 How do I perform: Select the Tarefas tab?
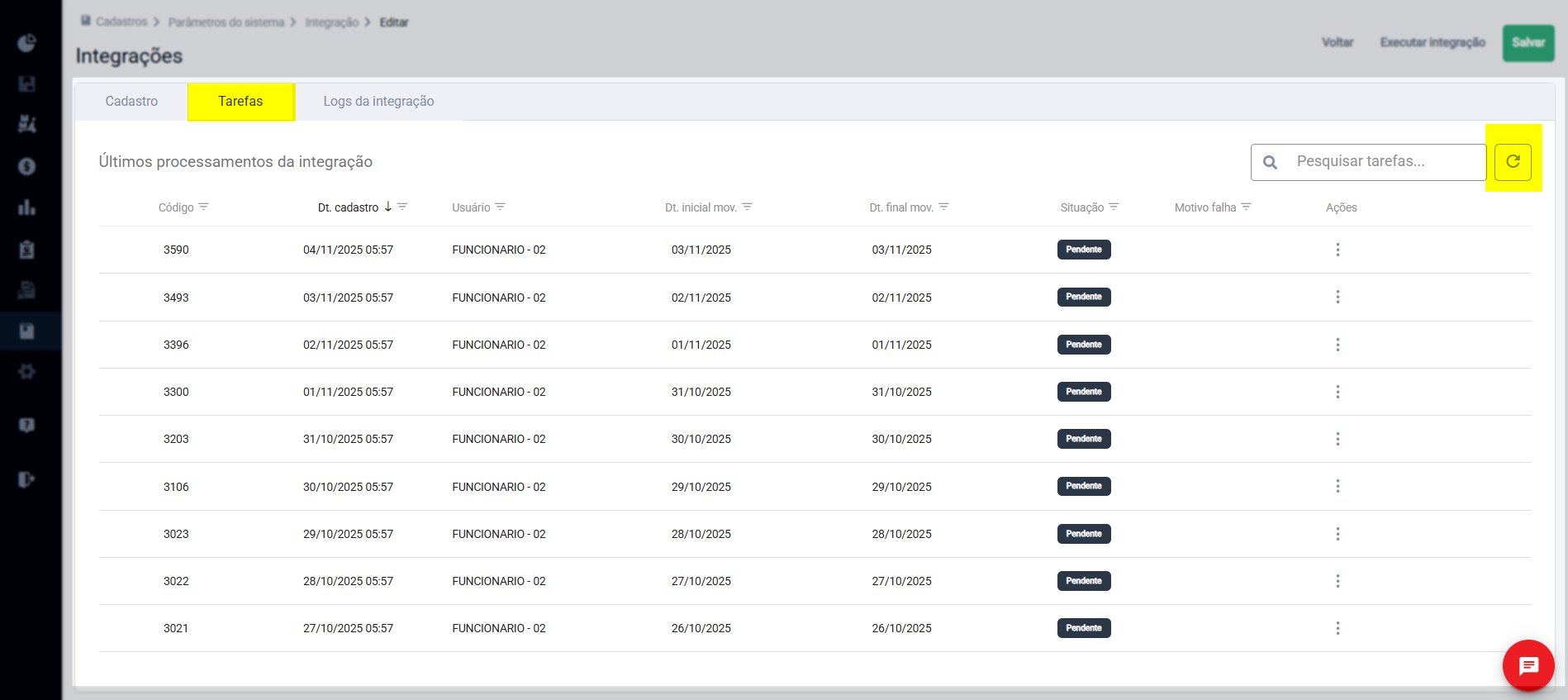[x=240, y=101]
